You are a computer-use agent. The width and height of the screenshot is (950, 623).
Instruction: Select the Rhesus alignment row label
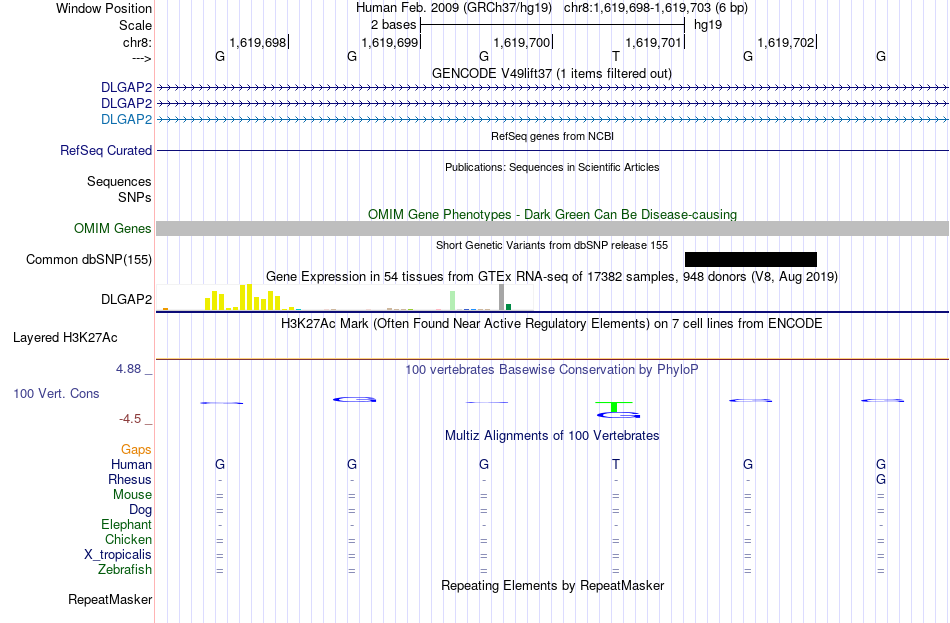[x=130, y=479]
